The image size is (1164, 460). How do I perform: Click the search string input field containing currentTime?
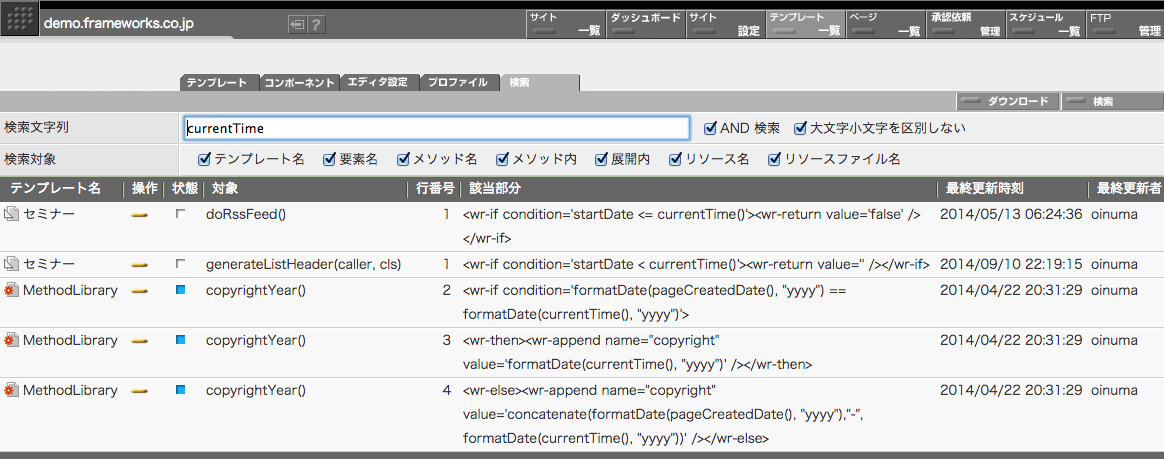[x=436, y=128]
